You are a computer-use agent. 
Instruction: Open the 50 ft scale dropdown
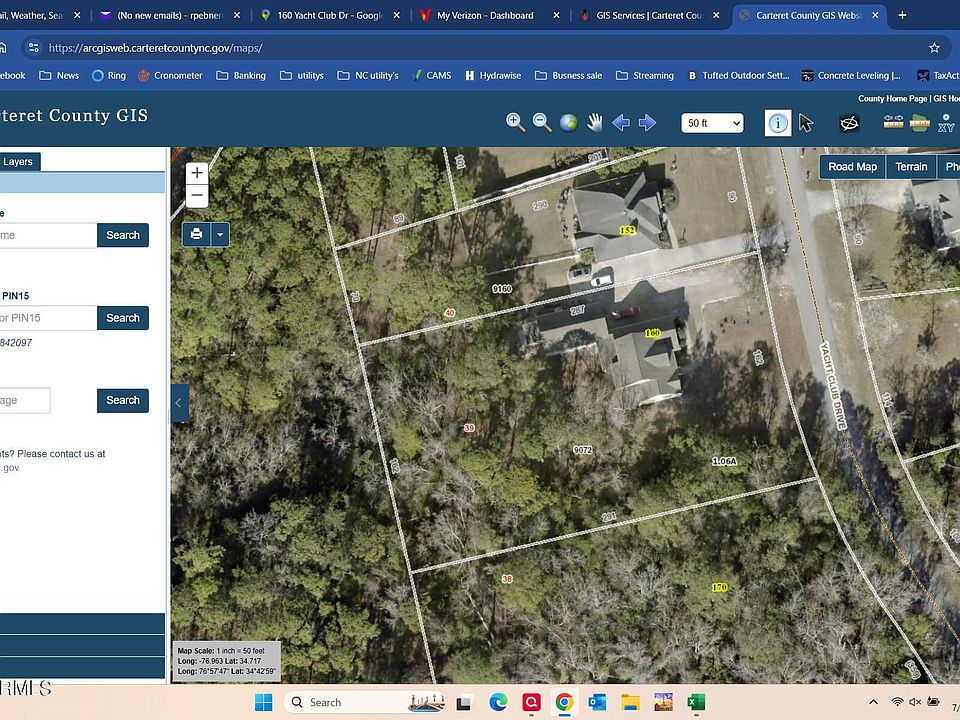click(x=713, y=123)
